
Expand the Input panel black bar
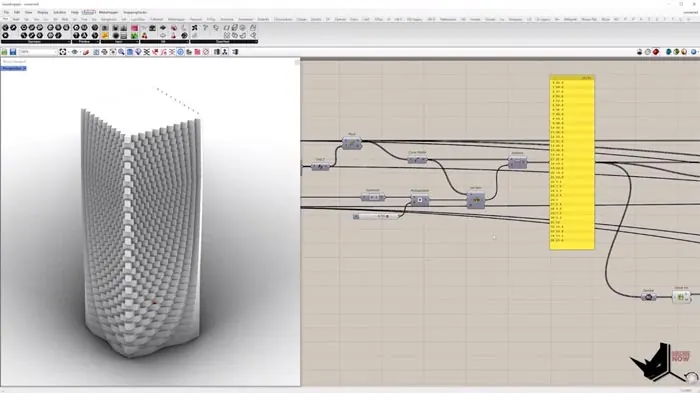(119, 42)
